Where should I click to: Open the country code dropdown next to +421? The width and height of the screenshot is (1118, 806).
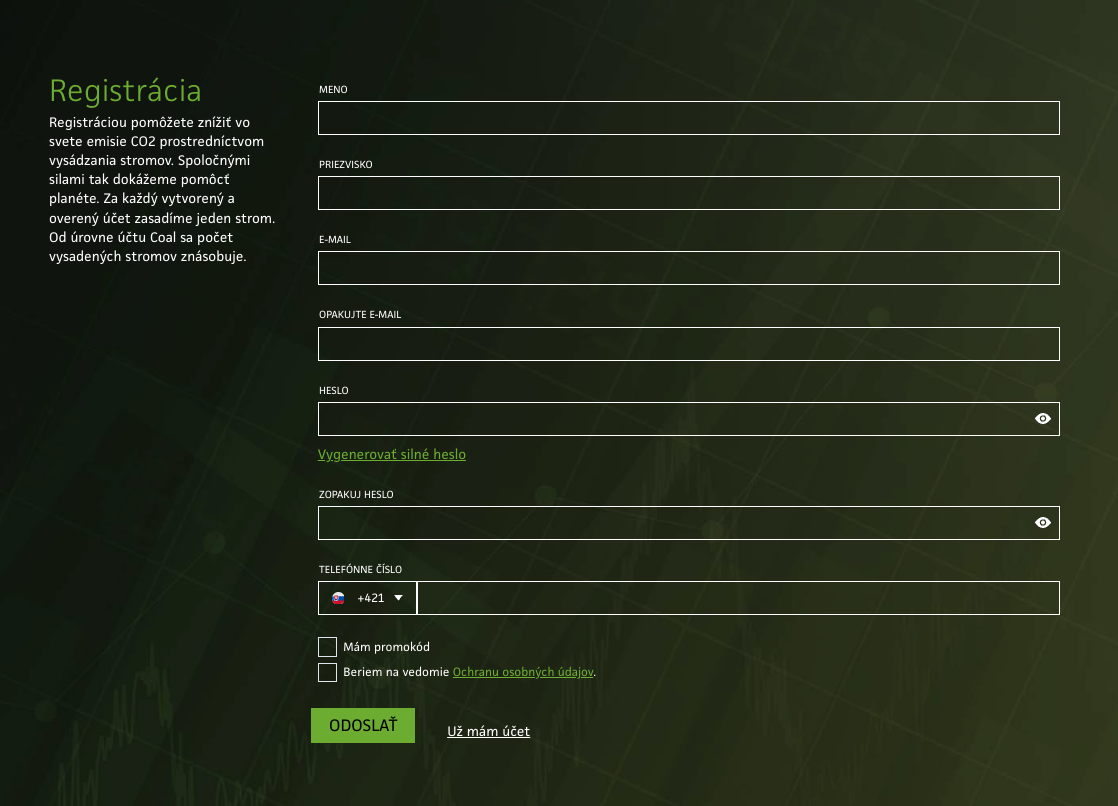(x=398, y=597)
